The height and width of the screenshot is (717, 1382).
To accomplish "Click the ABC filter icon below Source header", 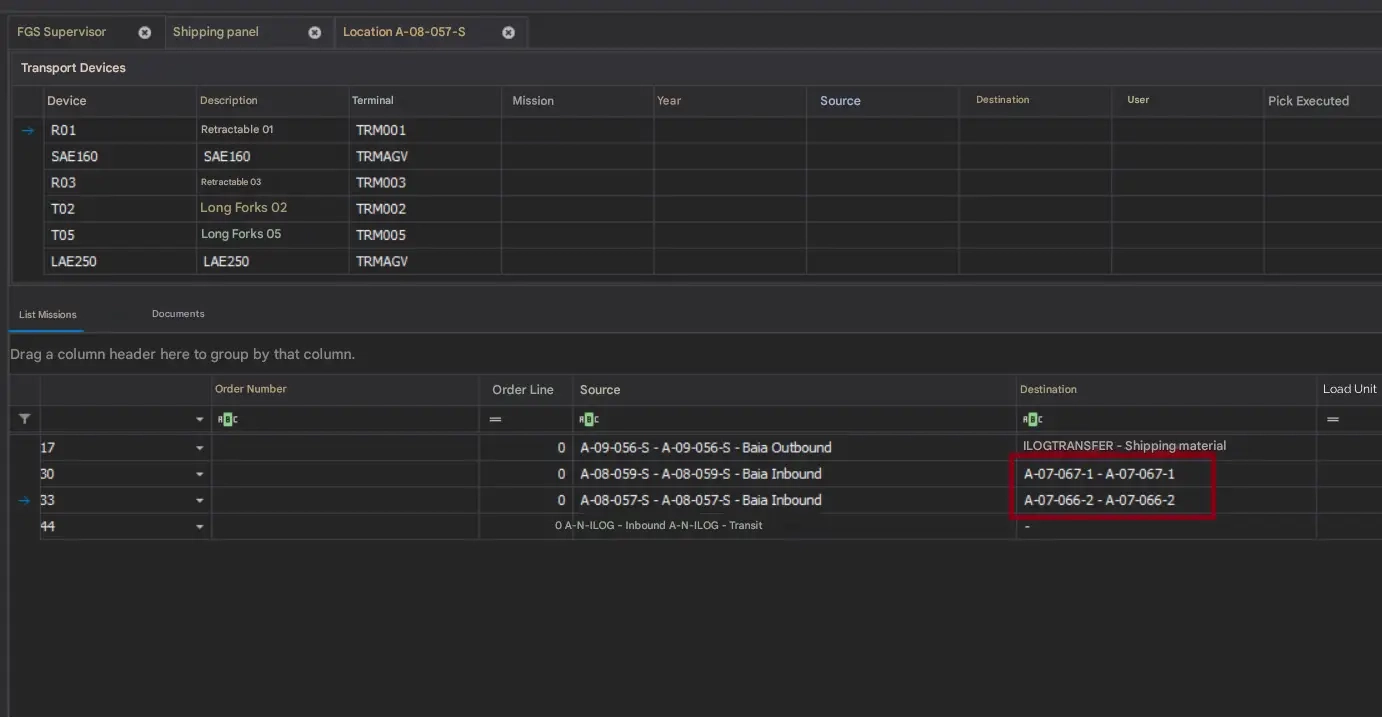I will click(x=588, y=419).
